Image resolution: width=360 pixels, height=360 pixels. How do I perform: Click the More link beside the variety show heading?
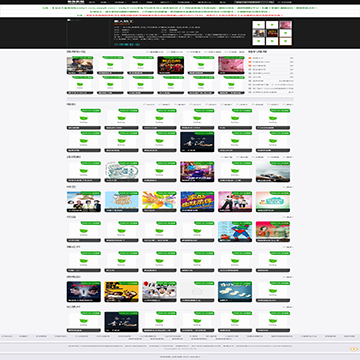click(x=288, y=187)
